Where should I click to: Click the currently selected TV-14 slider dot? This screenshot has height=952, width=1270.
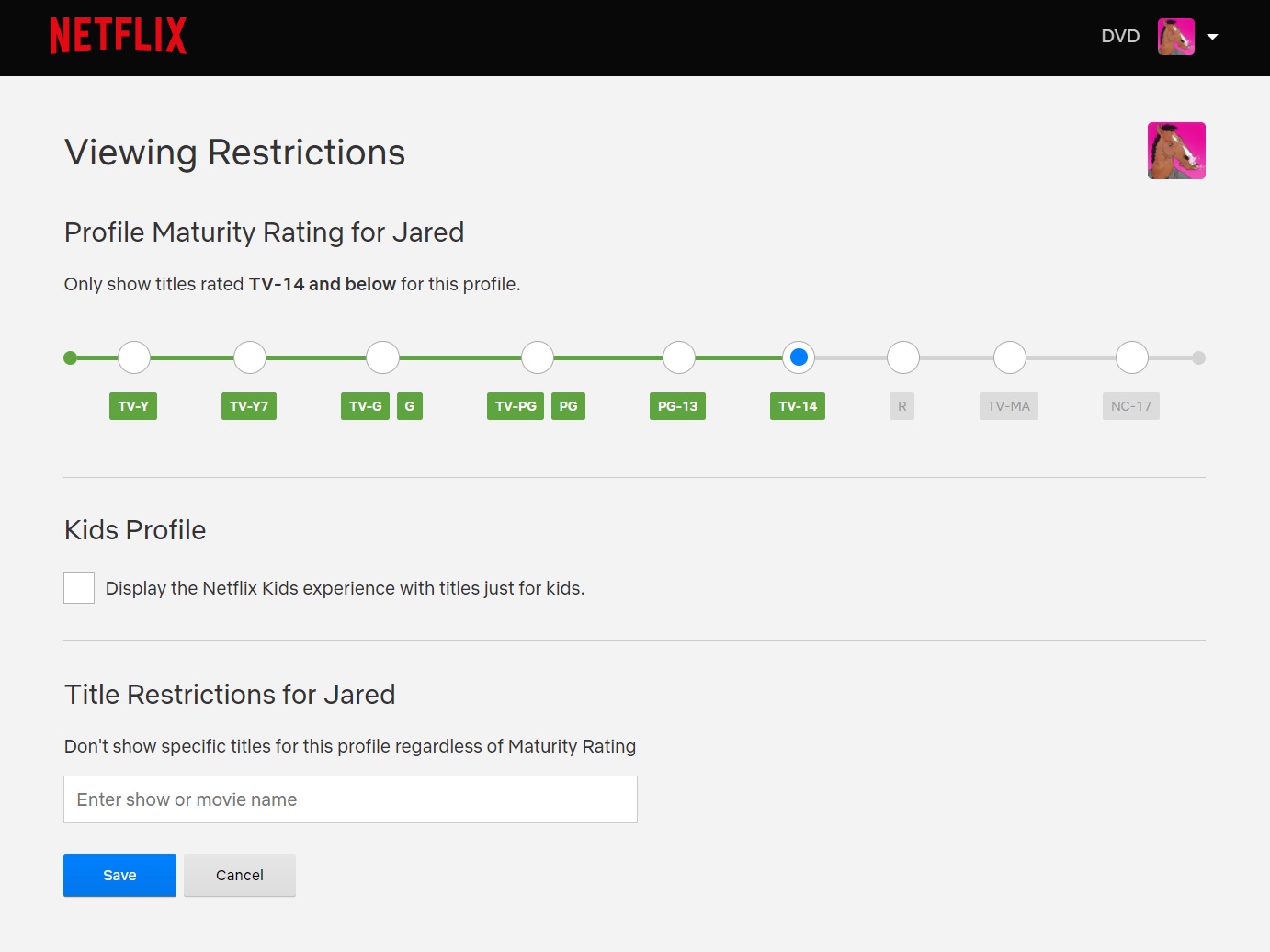click(x=798, y=357)
